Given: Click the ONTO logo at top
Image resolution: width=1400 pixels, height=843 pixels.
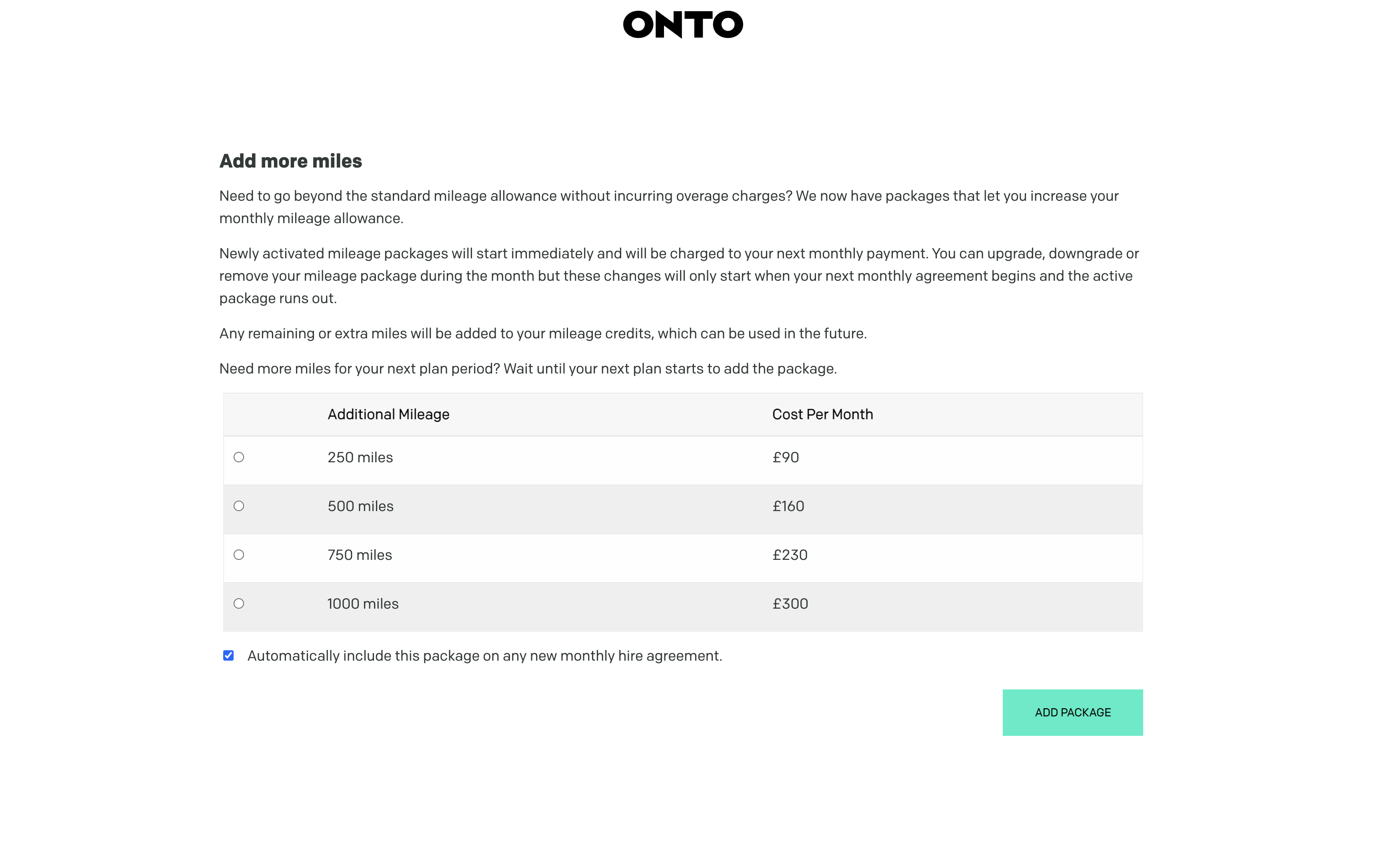Looking at the screenshot, I should 683,24.
